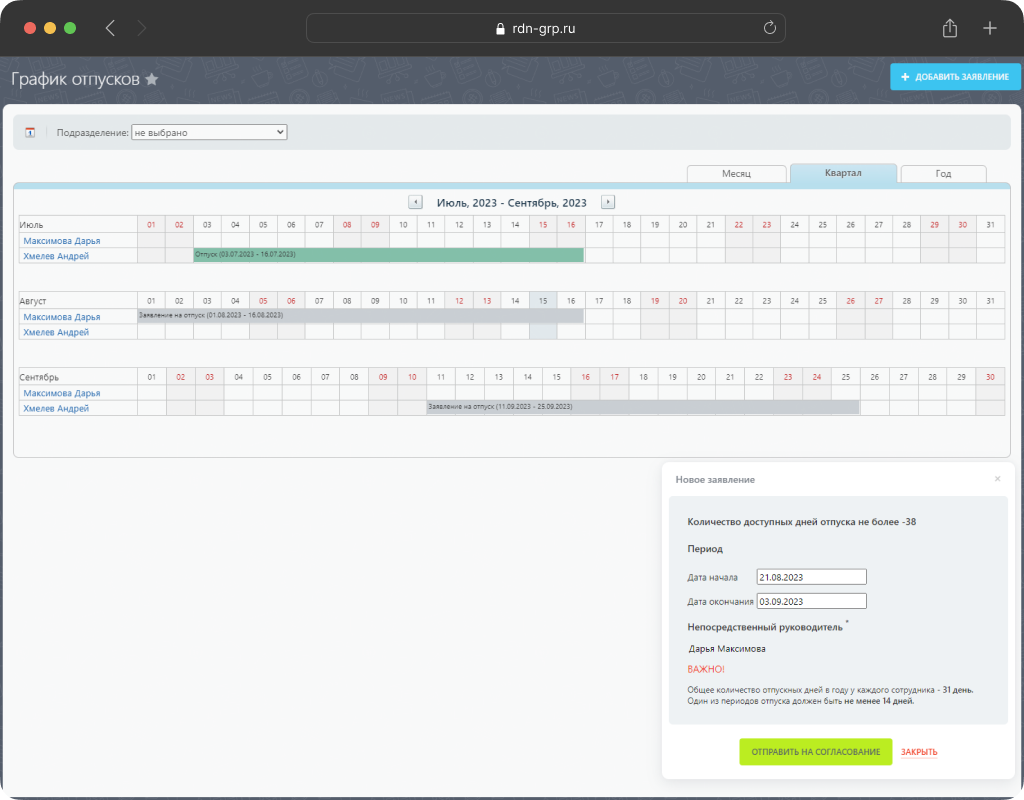Viewport: 1024px width, 800px height.
Task: Open a new browser tab
Action: click(990, 28)
